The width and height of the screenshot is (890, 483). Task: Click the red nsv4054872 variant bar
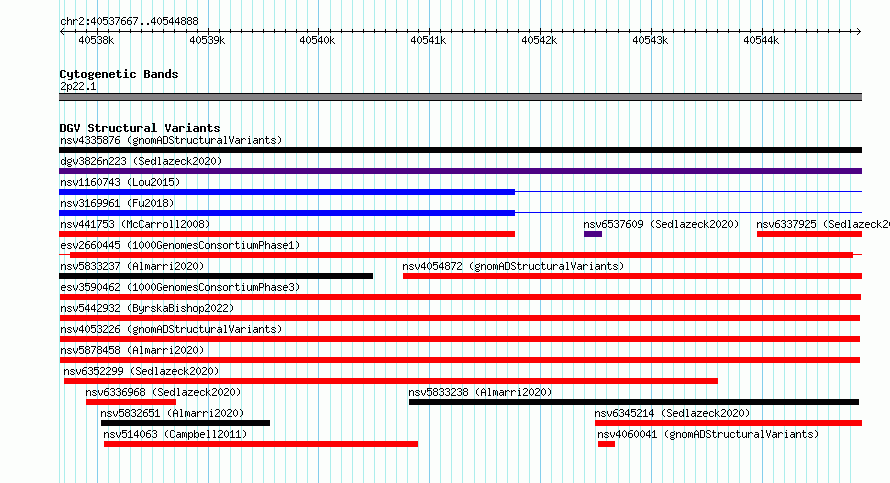[x=632, y=276]
